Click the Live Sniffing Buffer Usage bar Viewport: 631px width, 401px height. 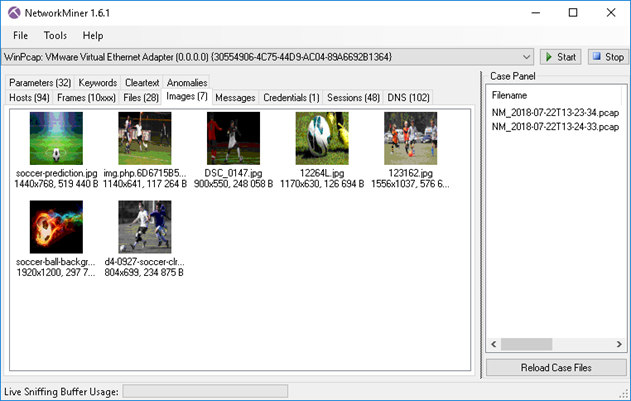click(x=205, y=391)
